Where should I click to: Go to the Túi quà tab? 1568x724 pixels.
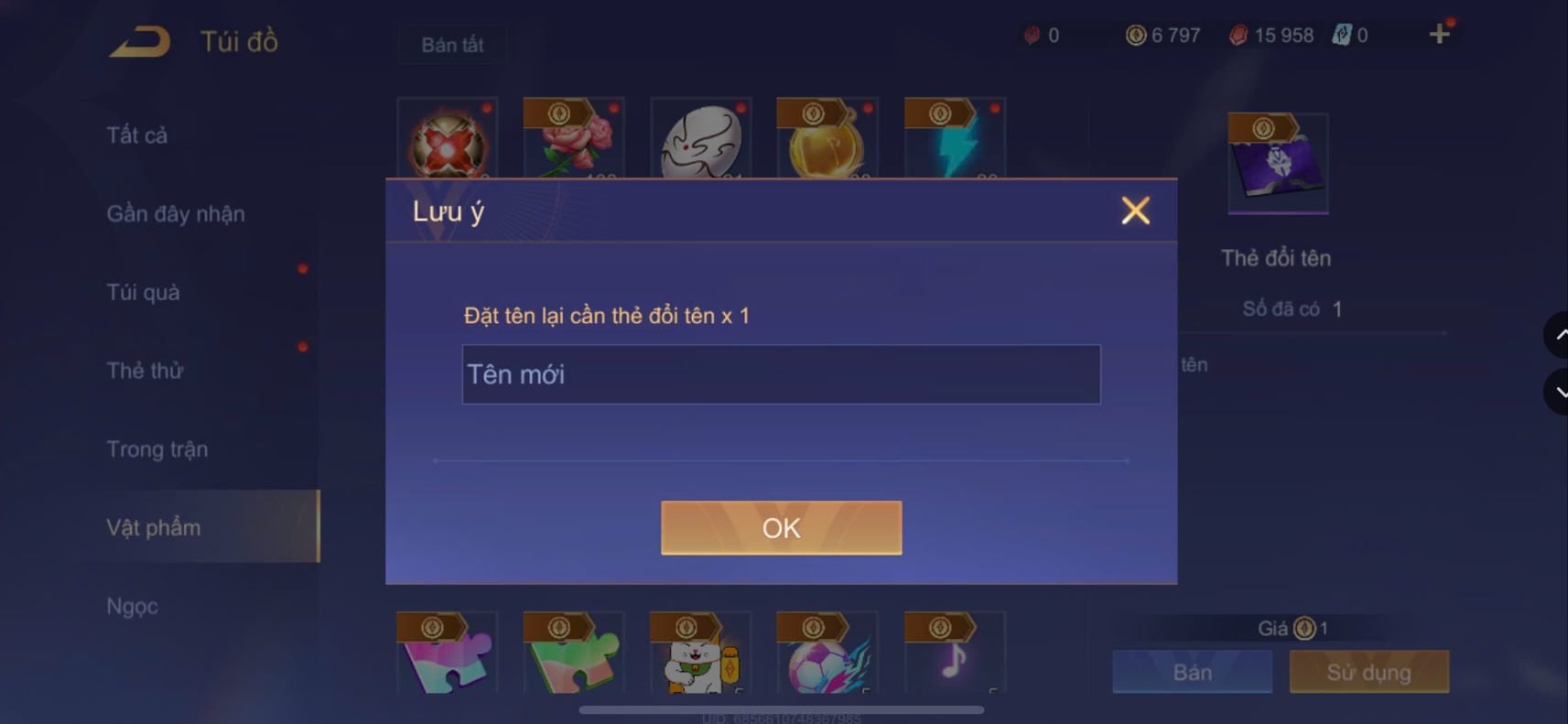click(x=144, y=293)
